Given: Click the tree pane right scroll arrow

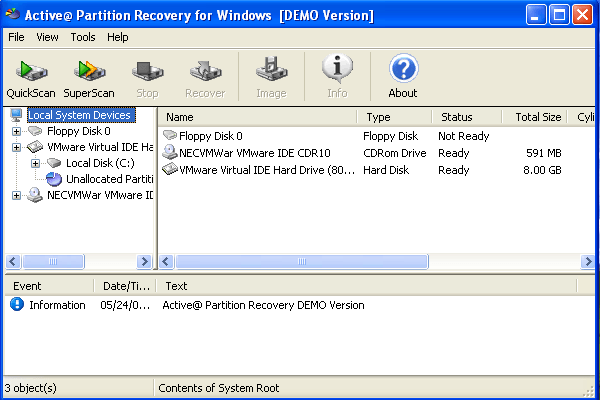Looking at the screenshot, I should pyautogui.click(x=144, y=261).
